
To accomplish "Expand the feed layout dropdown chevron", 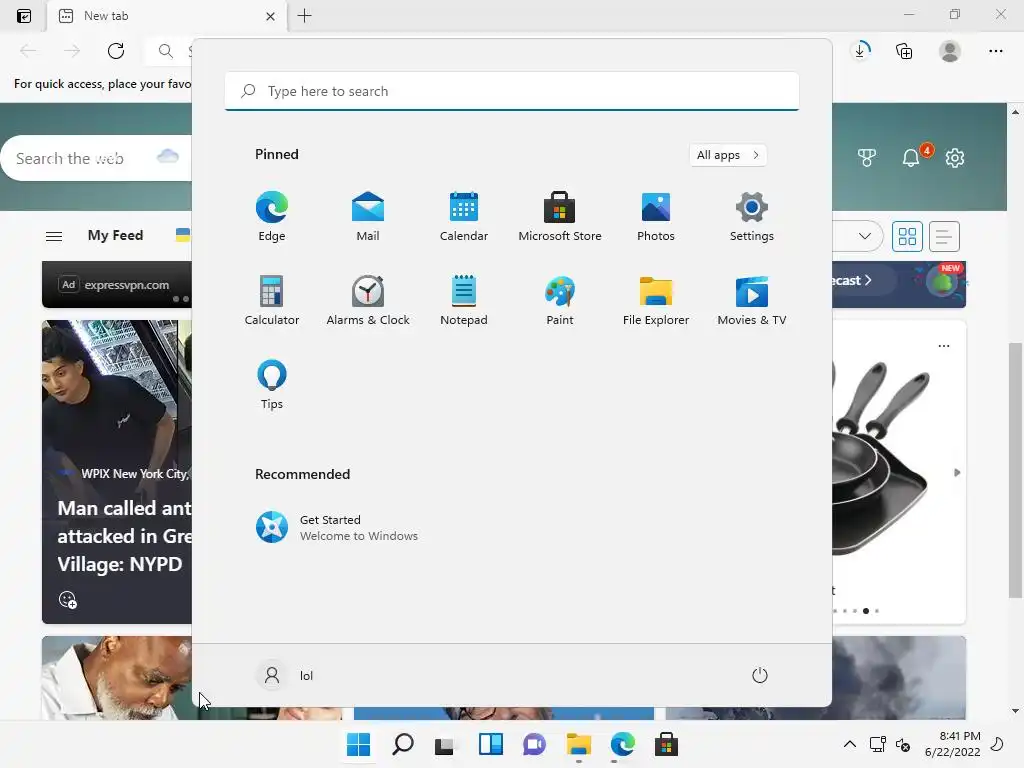I will [x=865, y=236].
